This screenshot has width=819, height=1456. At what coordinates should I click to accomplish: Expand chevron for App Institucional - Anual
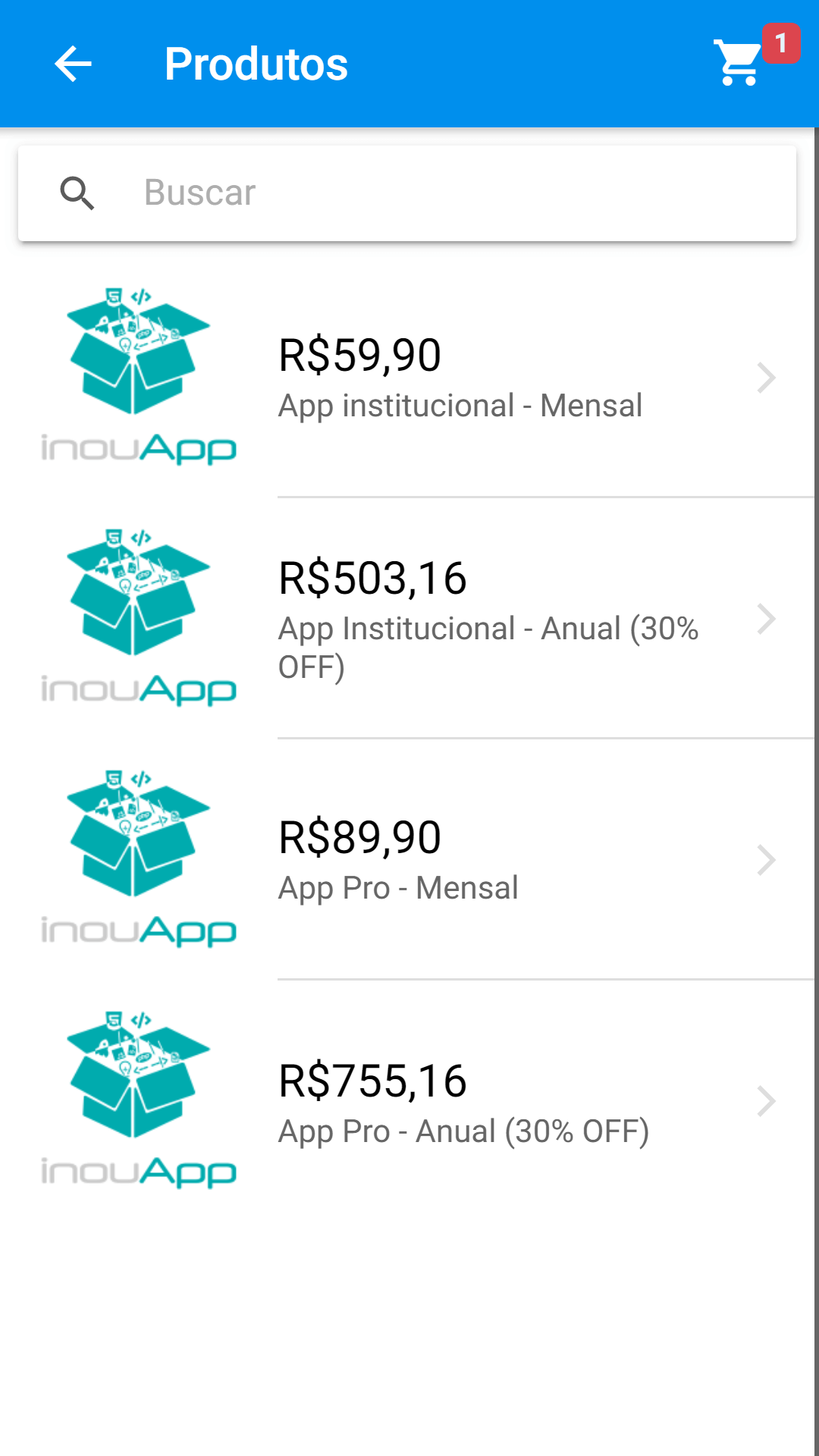767,619
